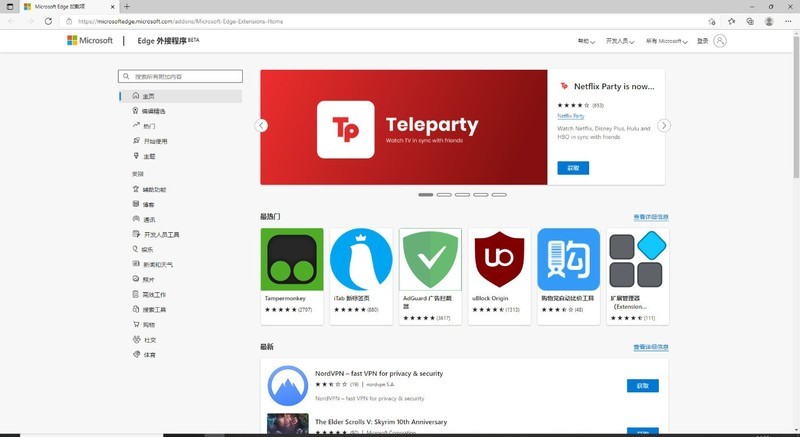Select the third carousel indicator
The height and width of the screenshot is (437, 800).
pyautogui.click(x=462, y=195)
